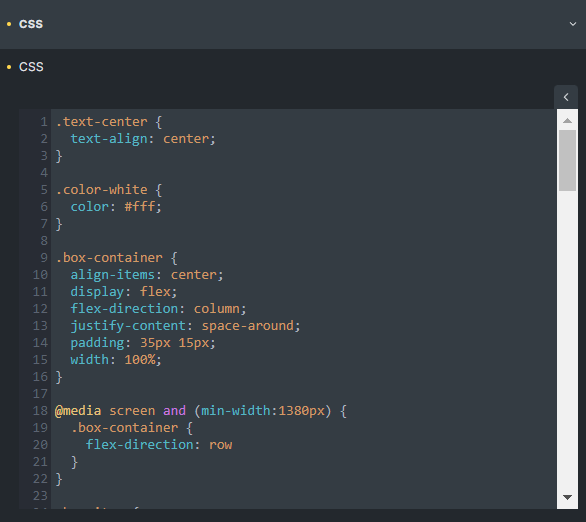Place cursor after flex-direction: row

233,445
